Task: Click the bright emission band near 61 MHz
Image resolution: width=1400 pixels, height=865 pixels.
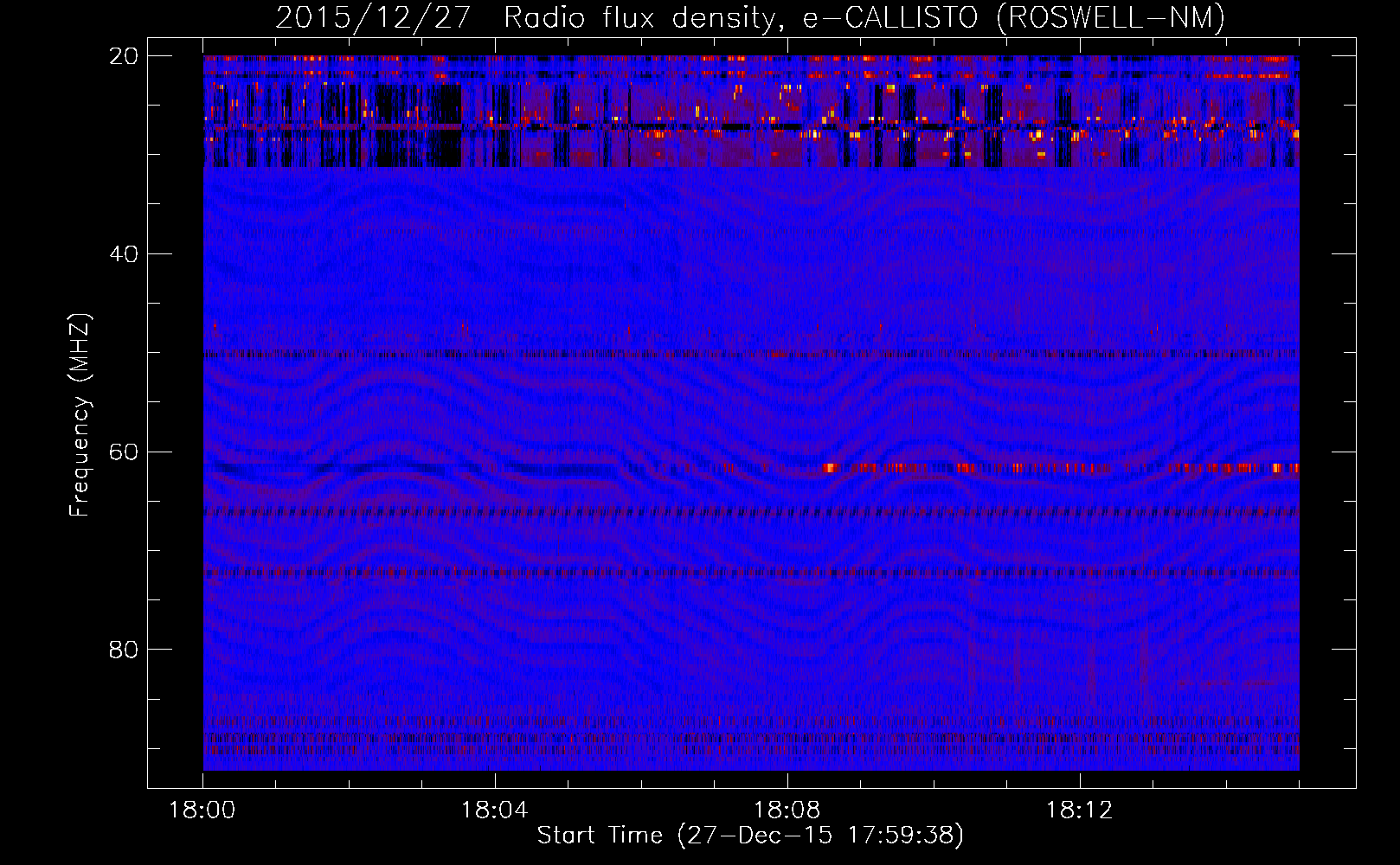Action: point(1061,468)
